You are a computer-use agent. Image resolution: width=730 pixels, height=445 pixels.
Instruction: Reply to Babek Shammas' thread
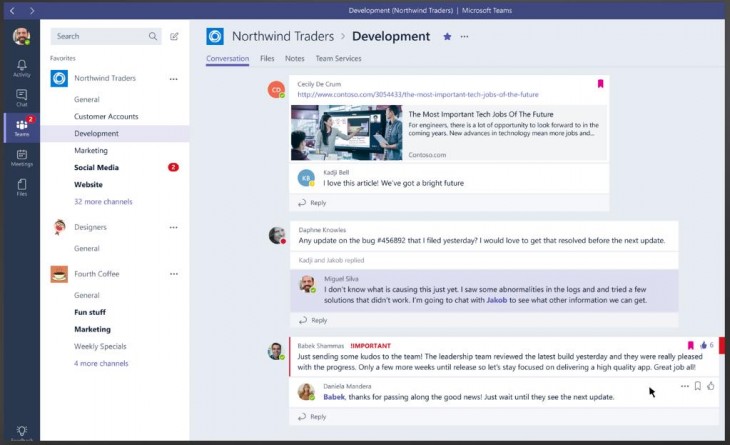pyautogui.click(x=313, y=417)
